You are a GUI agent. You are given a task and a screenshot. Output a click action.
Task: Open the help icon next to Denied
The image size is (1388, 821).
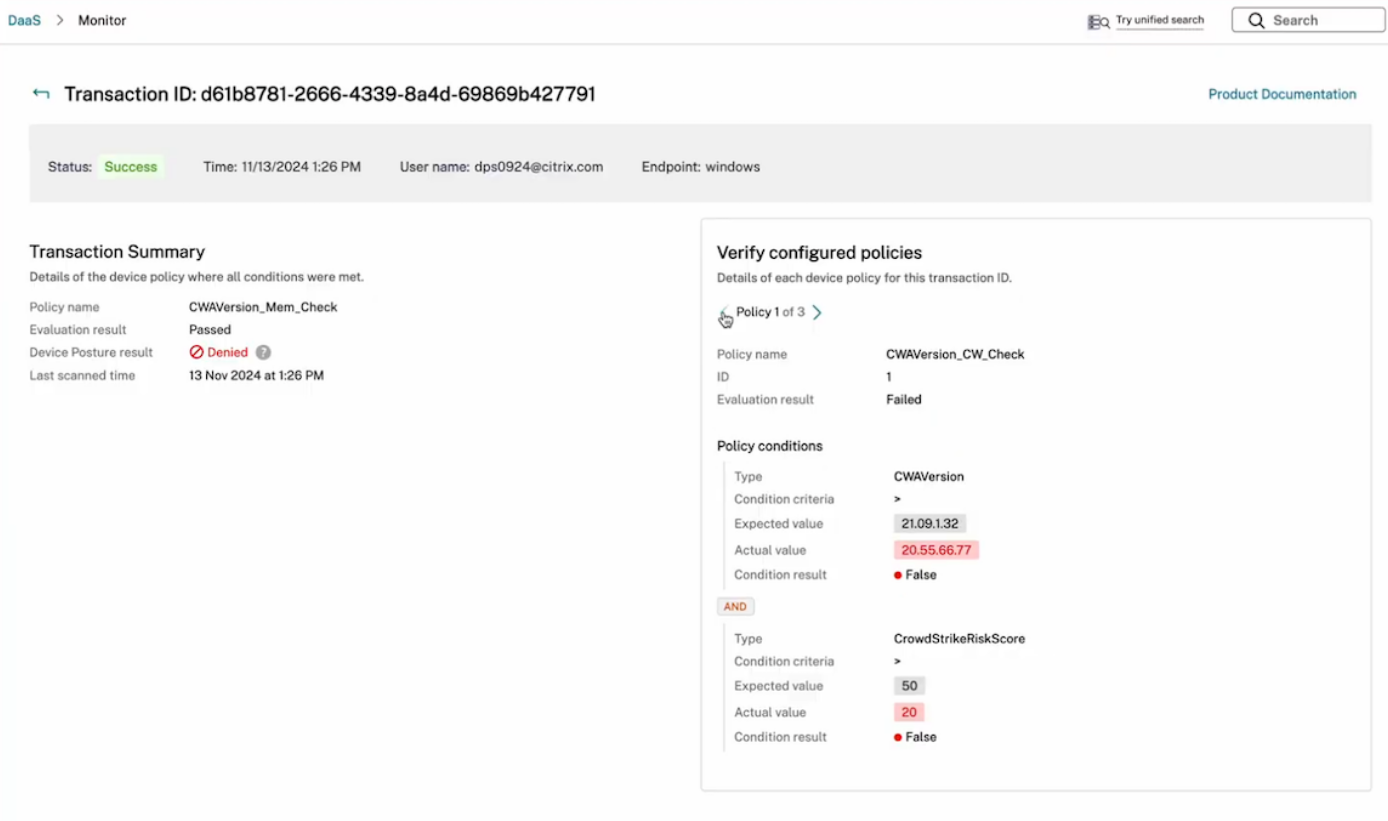pos(263,352)
